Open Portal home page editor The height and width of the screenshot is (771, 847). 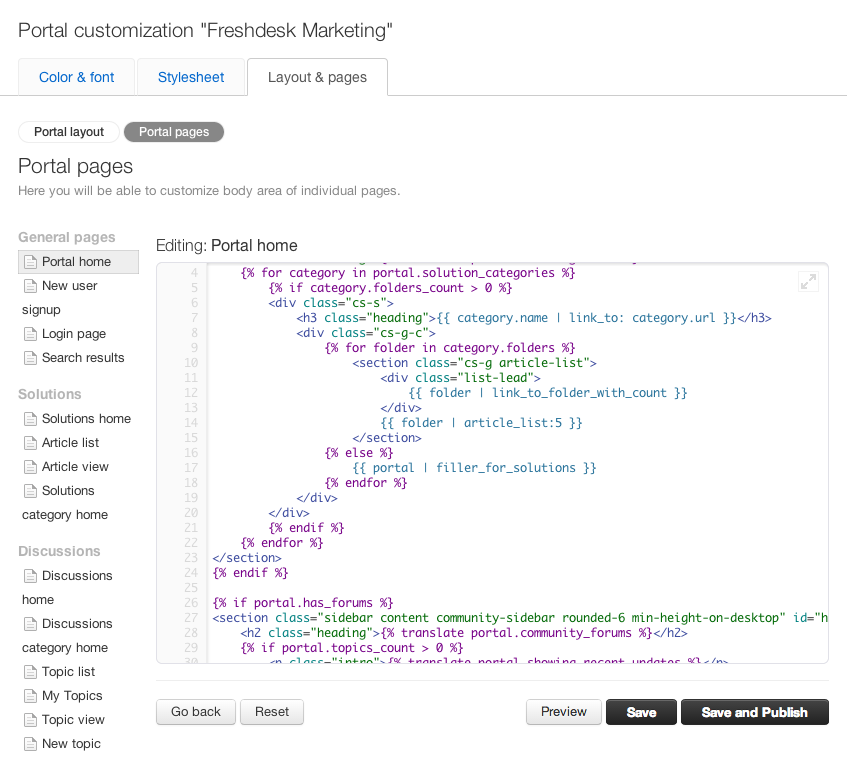[78, 262]
